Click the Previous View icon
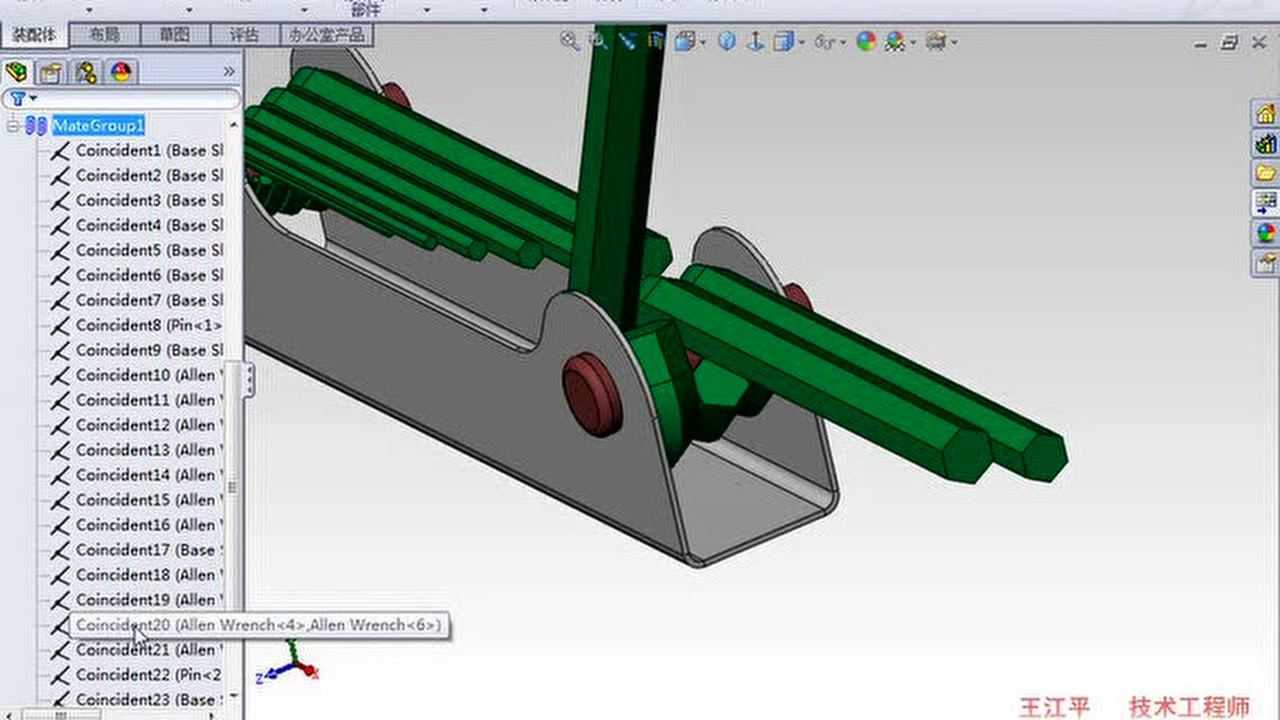Viewport: 1280px width, 720px height. coord(627,41)
